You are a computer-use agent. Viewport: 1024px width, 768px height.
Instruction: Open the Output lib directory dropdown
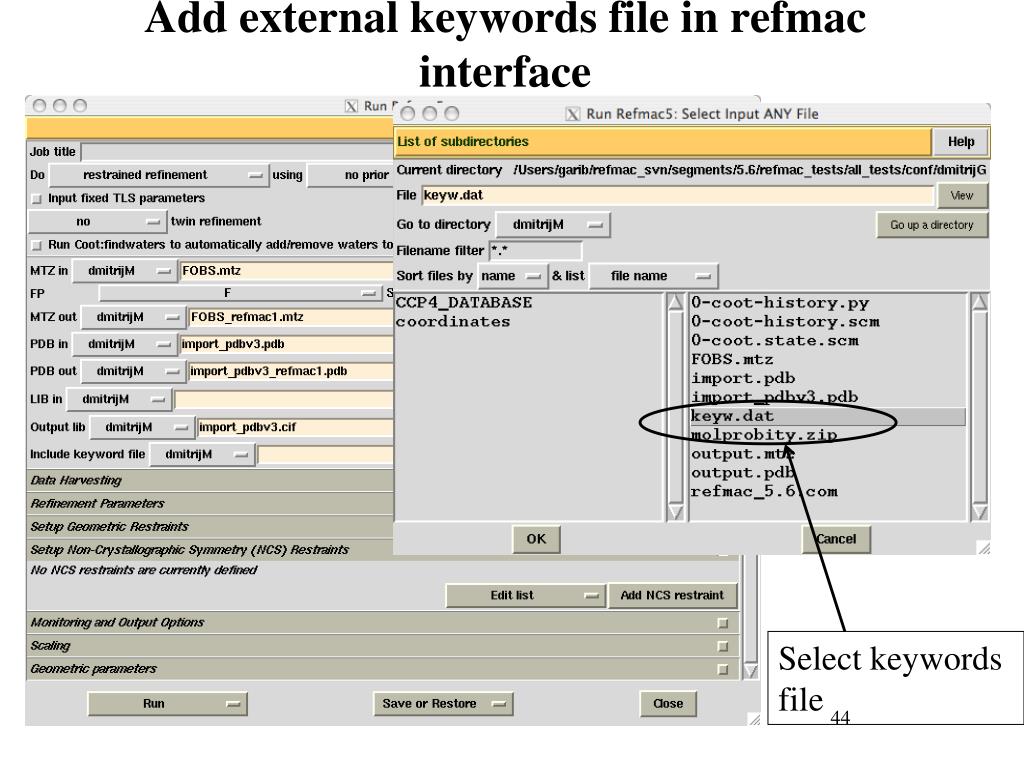pos(141,427)
